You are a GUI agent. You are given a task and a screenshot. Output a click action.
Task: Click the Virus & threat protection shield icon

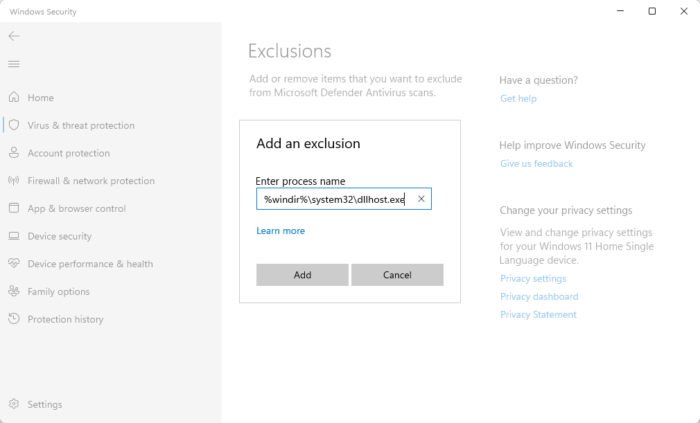[x=14, y=125]
